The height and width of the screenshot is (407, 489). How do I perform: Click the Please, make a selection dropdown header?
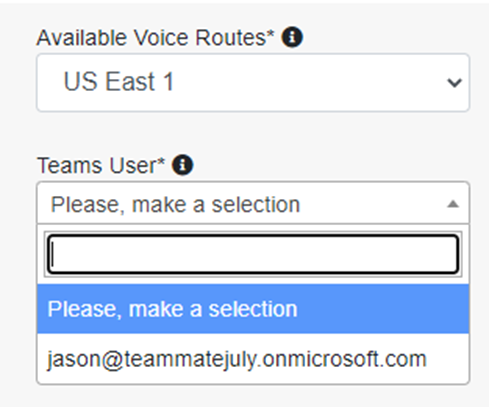pyautogui.click(x=253, y=203)
